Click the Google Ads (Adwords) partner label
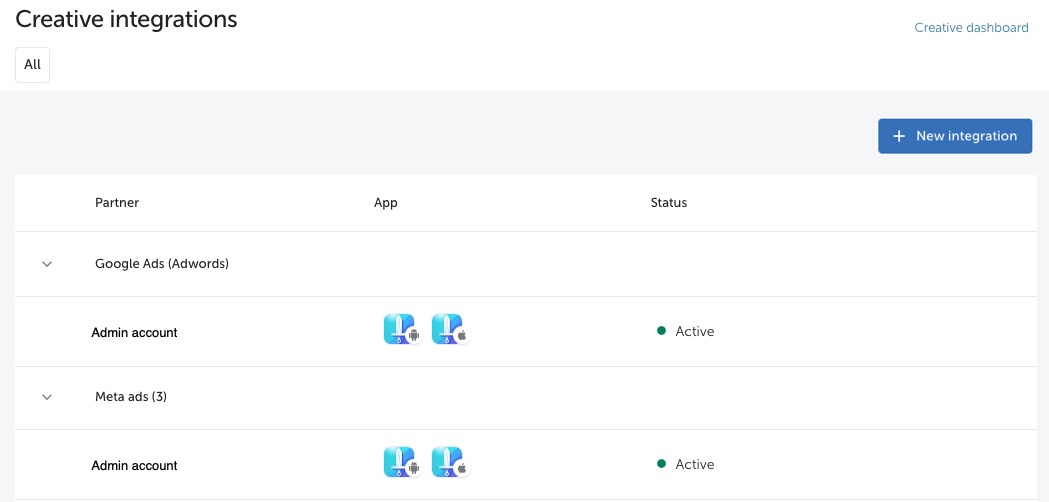This screenshot has height=502, width=1049. 162,264
